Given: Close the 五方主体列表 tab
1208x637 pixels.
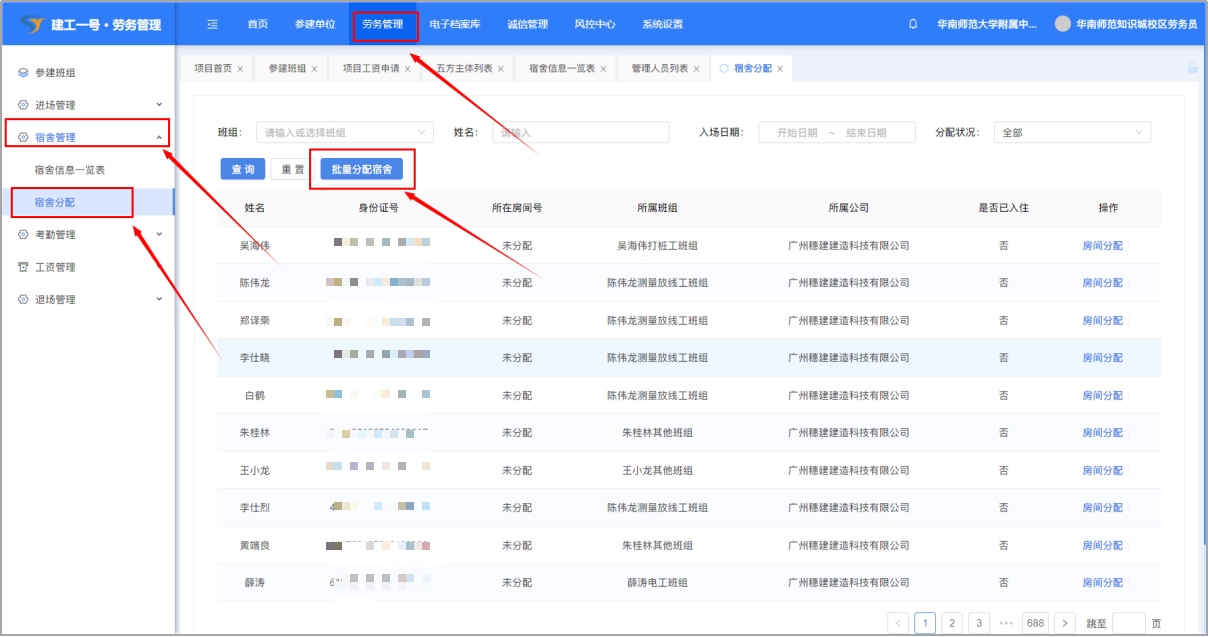Looking at the screenshot, I should 501,69.
